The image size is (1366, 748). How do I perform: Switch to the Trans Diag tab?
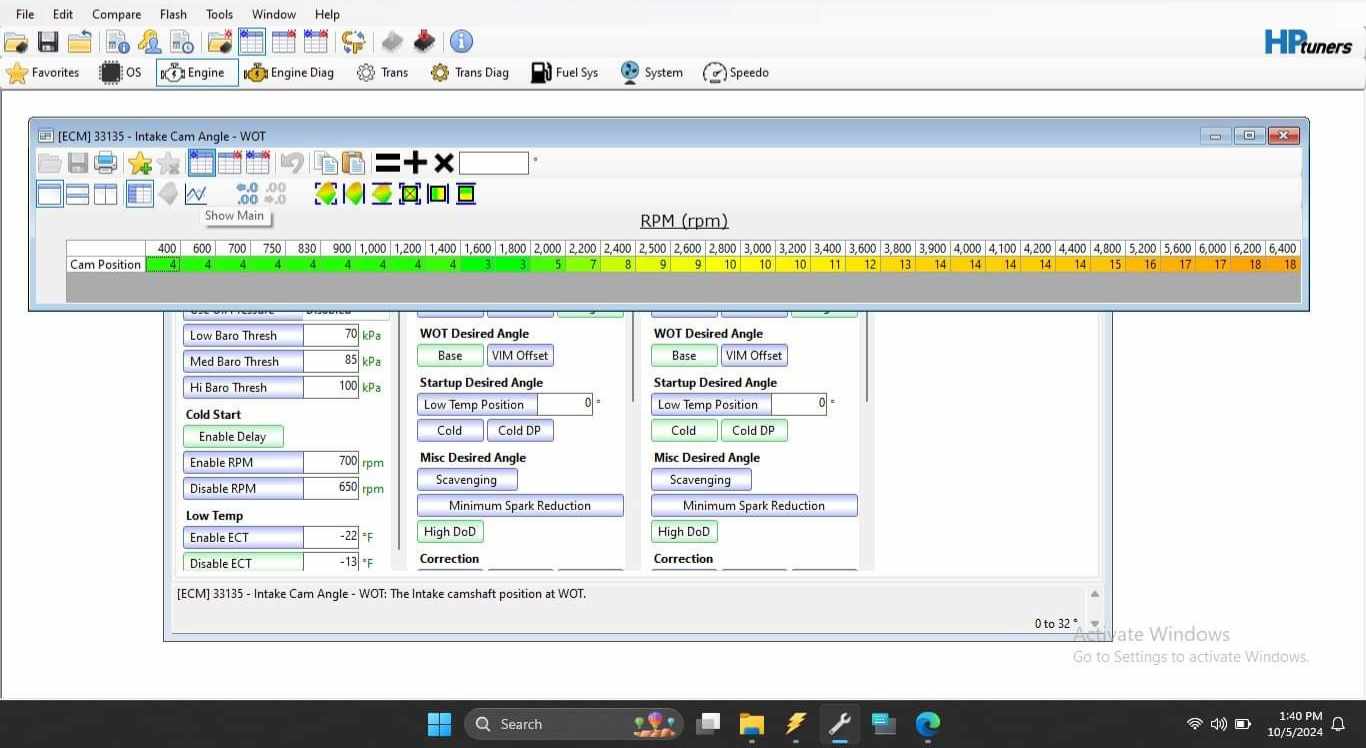(469, 72)
